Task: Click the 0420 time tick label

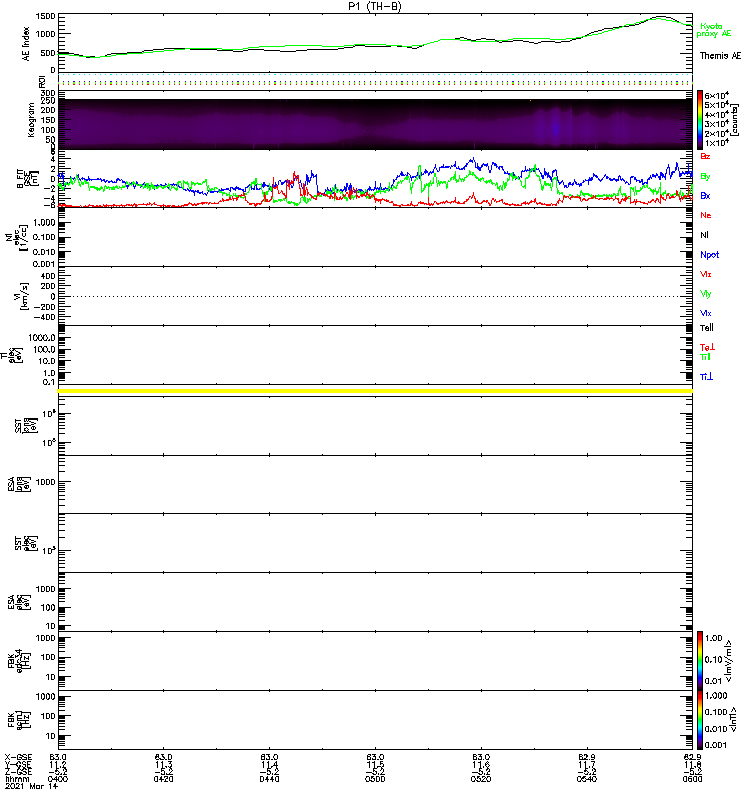Action: coord(164,779)
